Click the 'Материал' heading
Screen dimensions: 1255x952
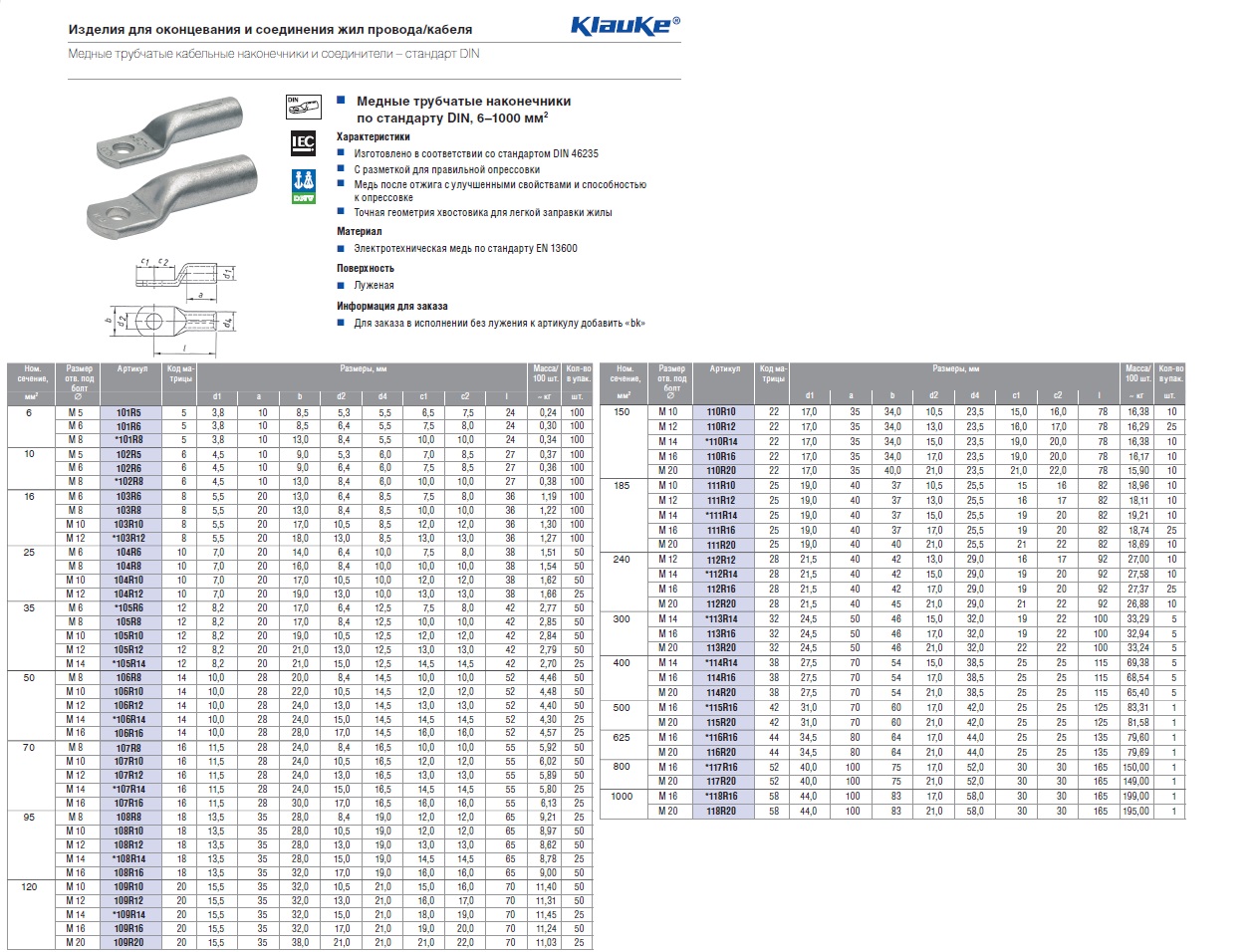[x=359, y=231]
